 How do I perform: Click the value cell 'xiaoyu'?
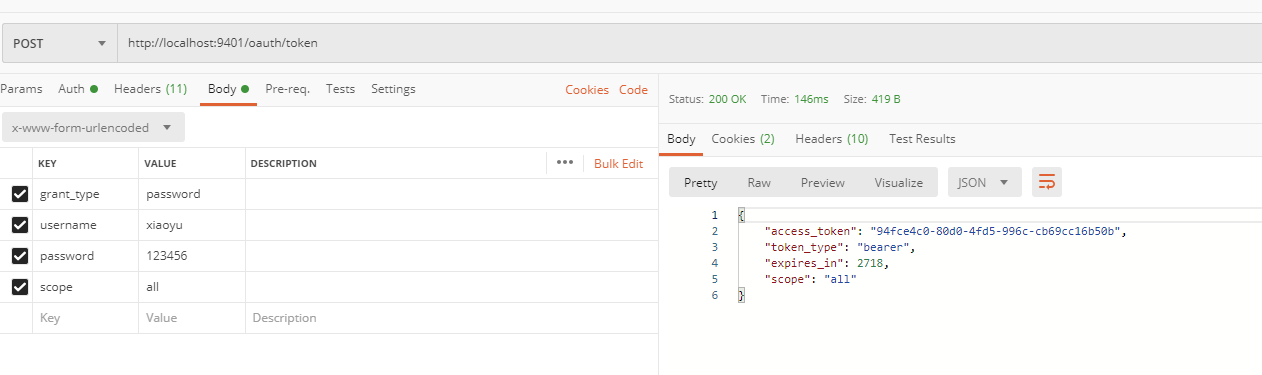pyautogui.click(x=192, y=225)
